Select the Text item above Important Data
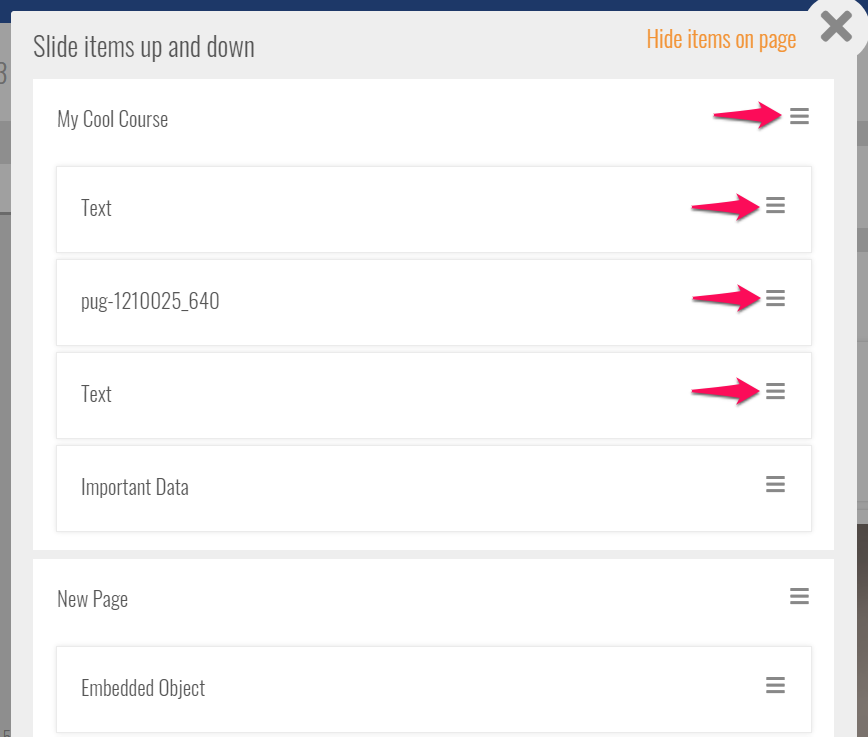 (x=96, y=394)
